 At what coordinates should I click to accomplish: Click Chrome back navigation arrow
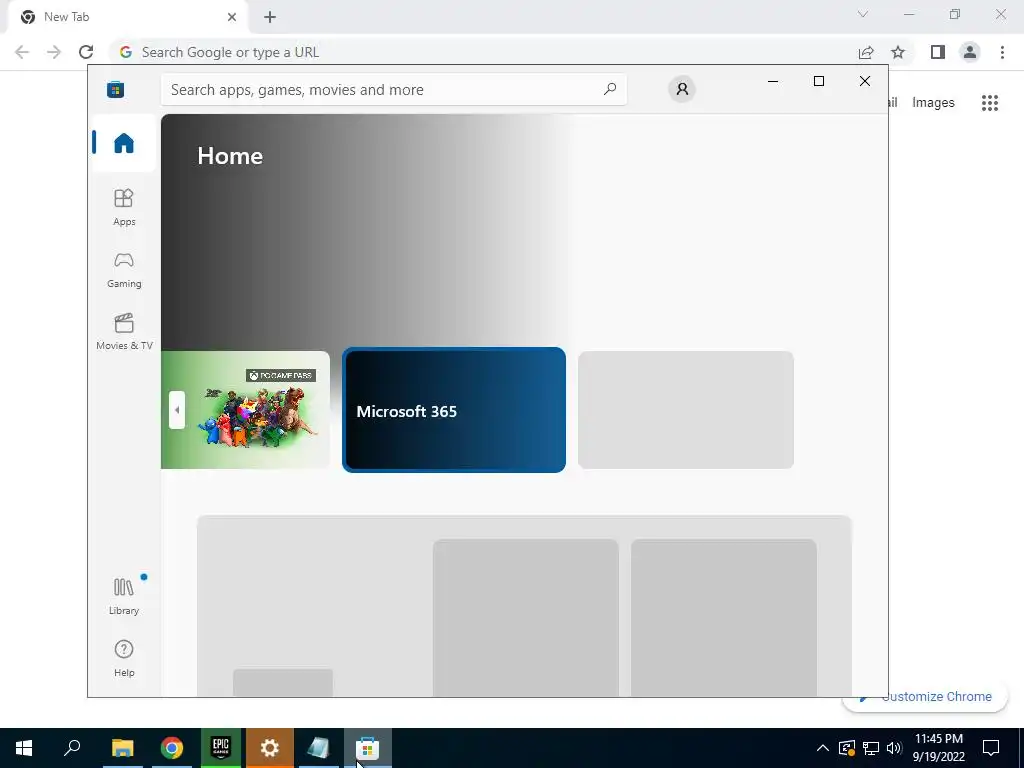[22, 52]
